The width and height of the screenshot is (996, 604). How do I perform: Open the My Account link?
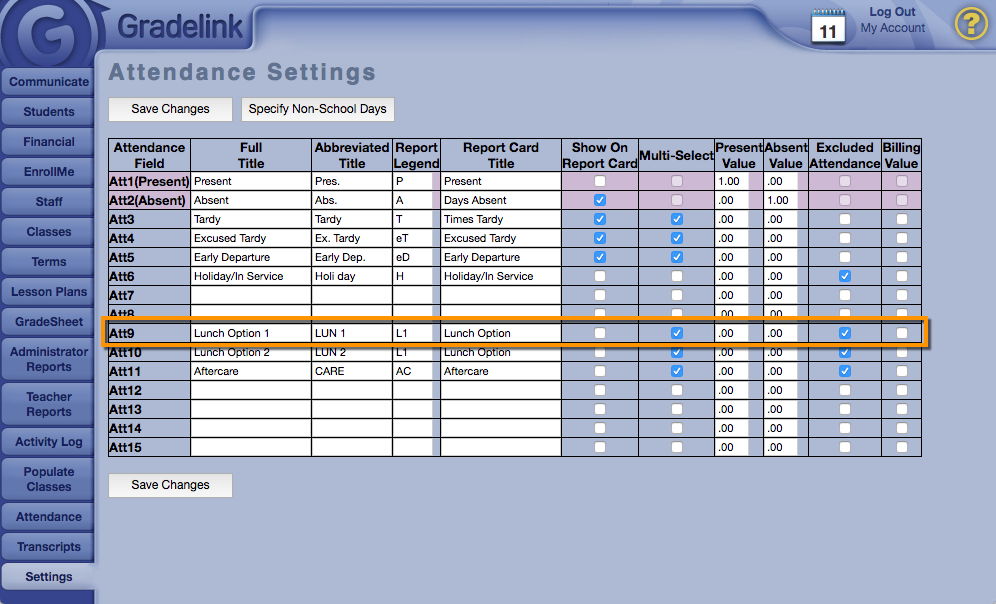[893, 28]
